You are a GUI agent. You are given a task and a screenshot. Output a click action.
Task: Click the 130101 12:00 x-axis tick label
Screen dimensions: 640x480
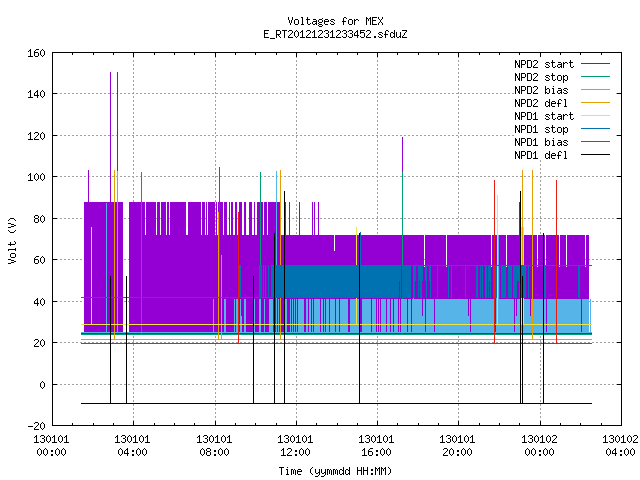pyautogui.click(x=295, y=446)
